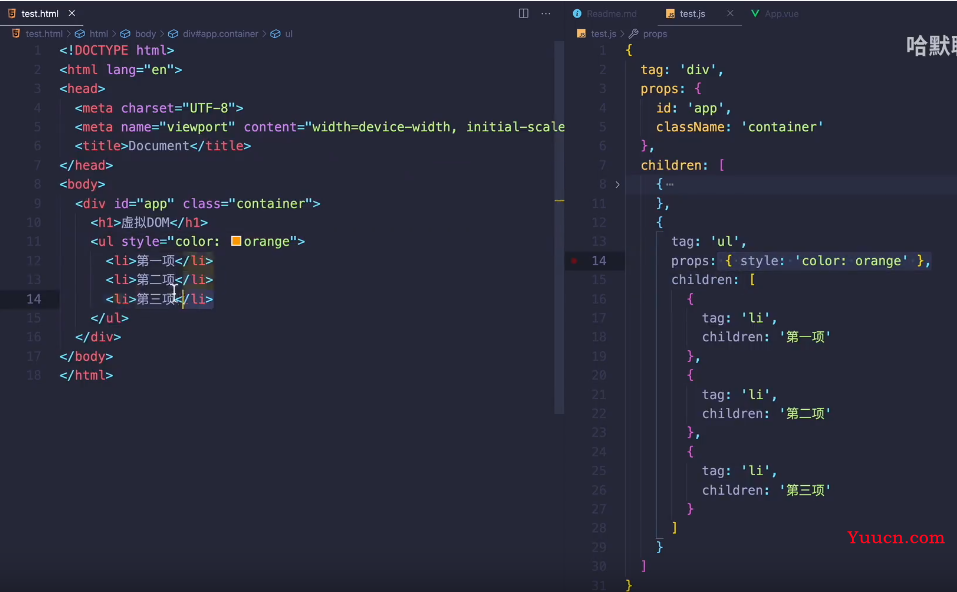Image resolution: width=957 pixels, height=592 pixels.
Task: Click the text '<title>Document</title>'
Action: tap(163, 146)
